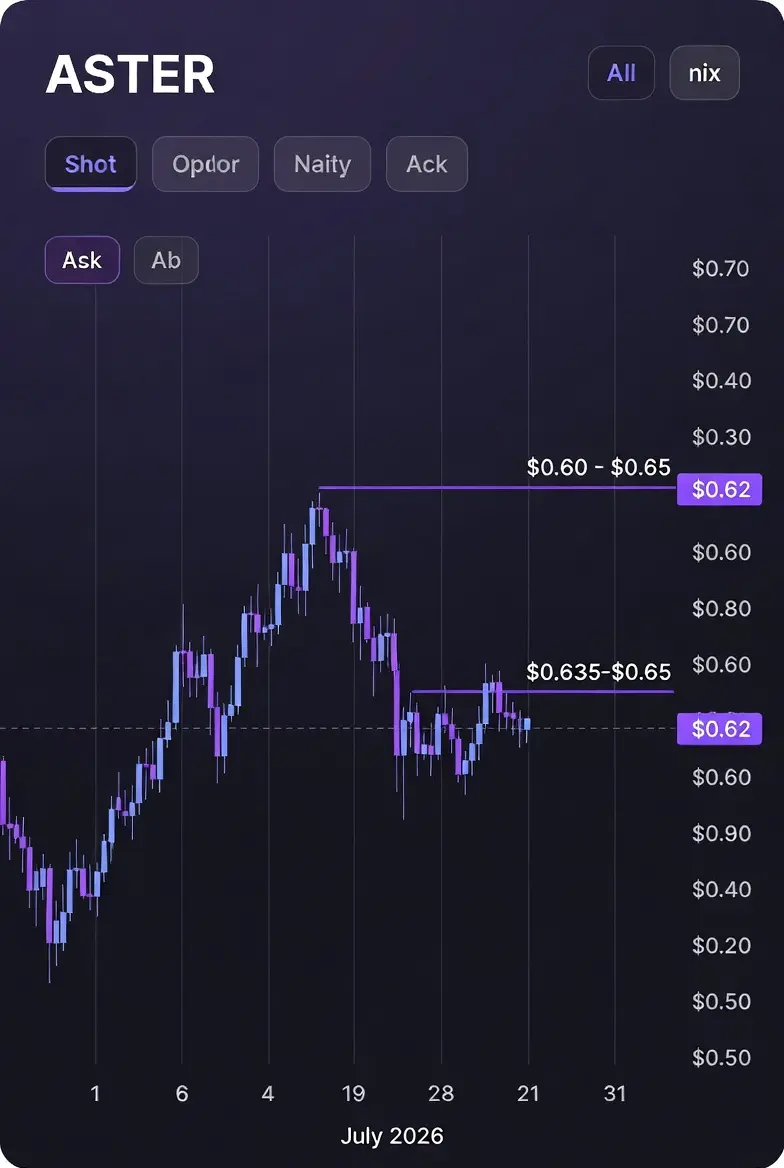
Task: Click the current-price $0.62 tag
Action: tap(719, 729)
